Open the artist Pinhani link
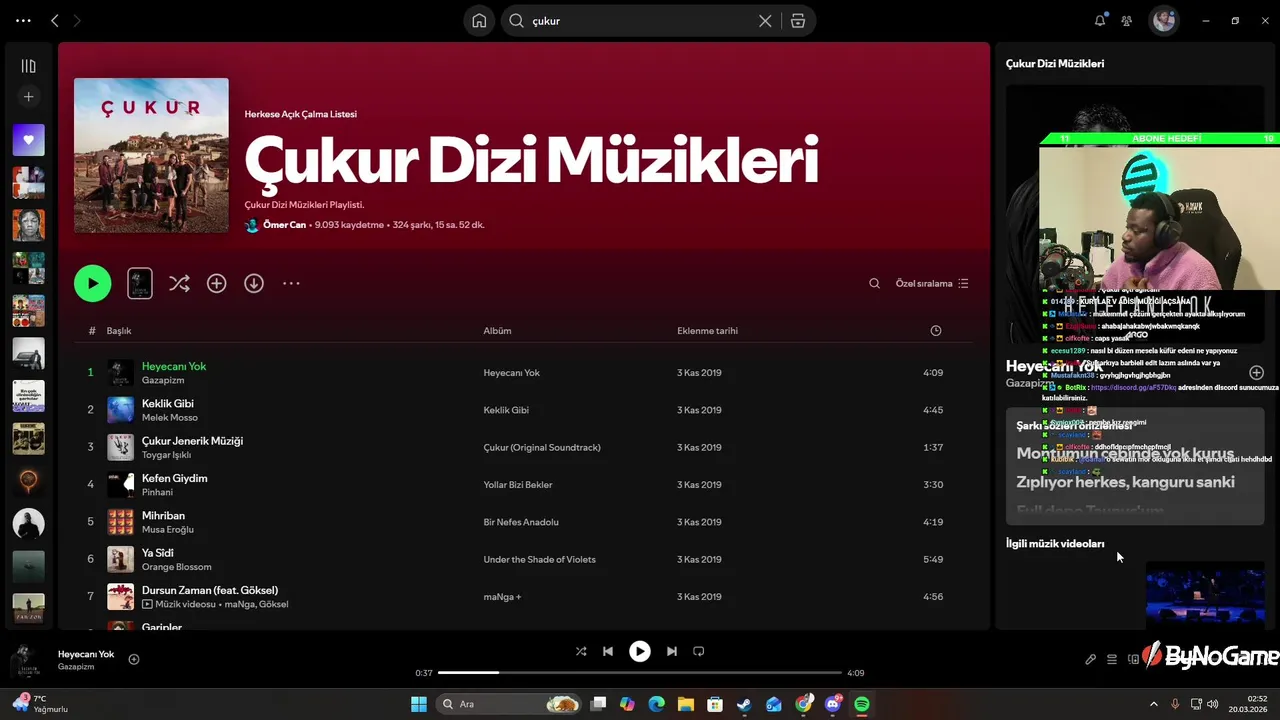 coord(157,492)
